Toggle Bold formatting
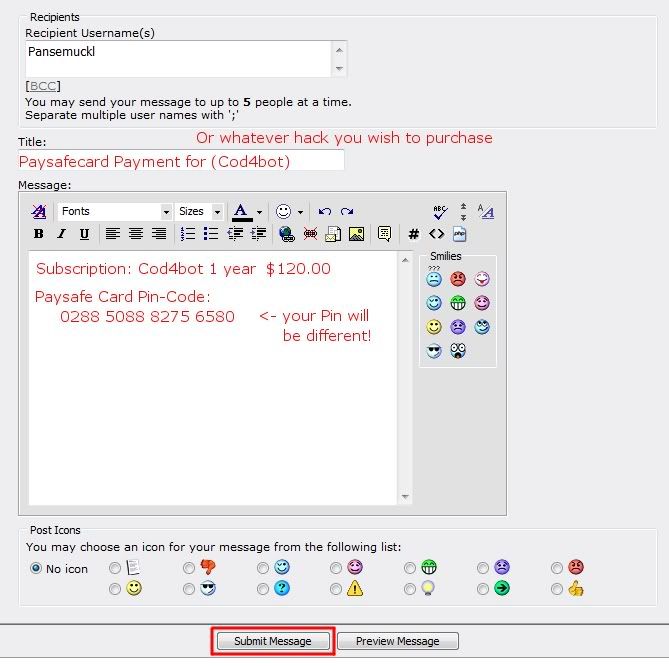The width and height of the screenshot is (669, 666). (x=39, y=234)
